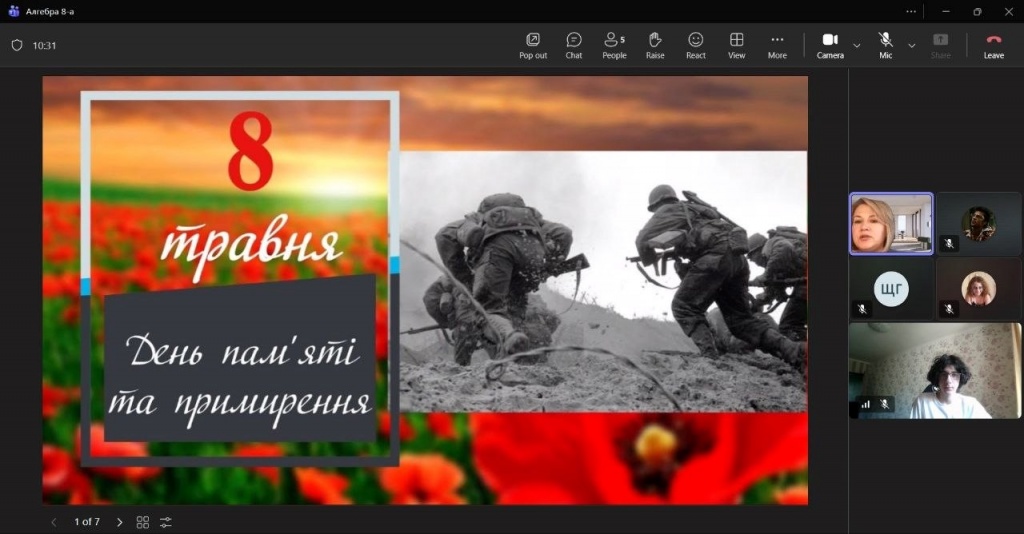This screenshot has width=1024, height=534.
Task: Open slide grid view
Action: [142, 522]
